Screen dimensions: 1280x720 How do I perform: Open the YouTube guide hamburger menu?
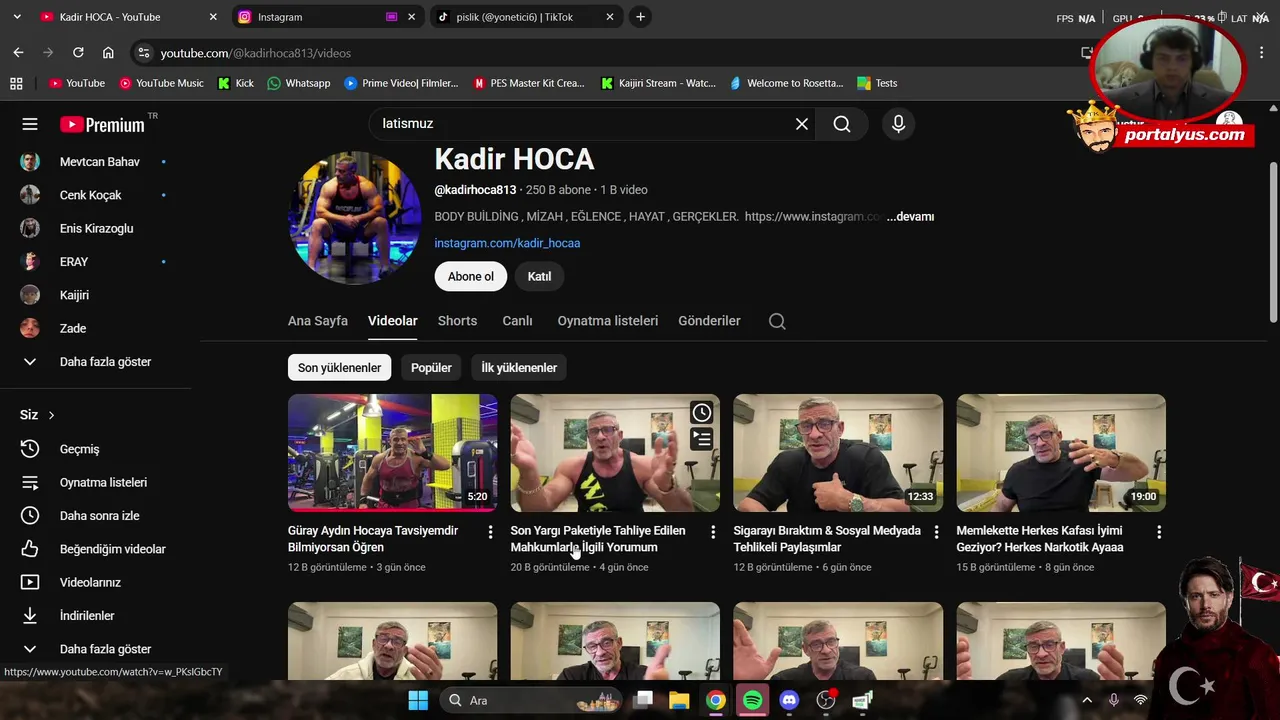[30, 124]
